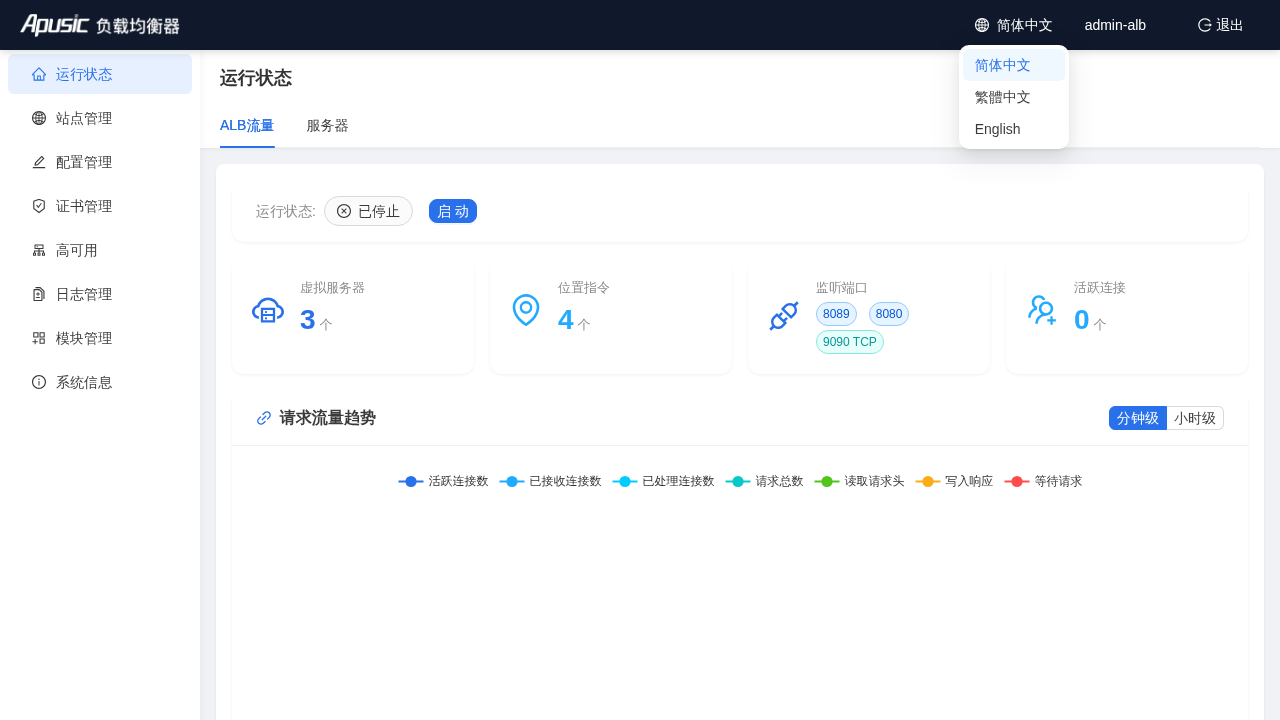Click the 退出 logout link

click(x=1220, y=25)
